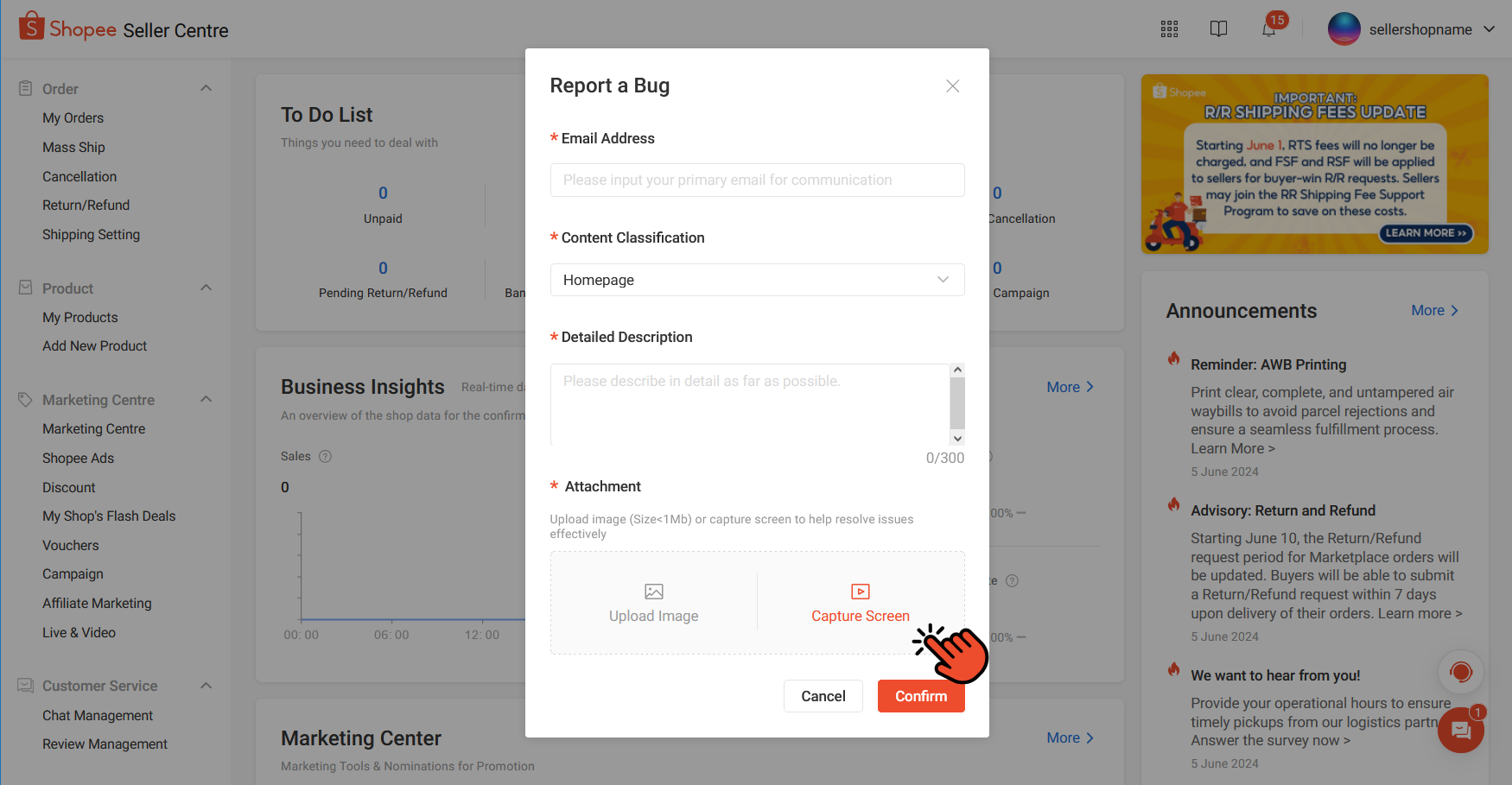This screenshot has height=785, width=1512.
Task: Open Shipping Setting
Action: pos(91,235)
